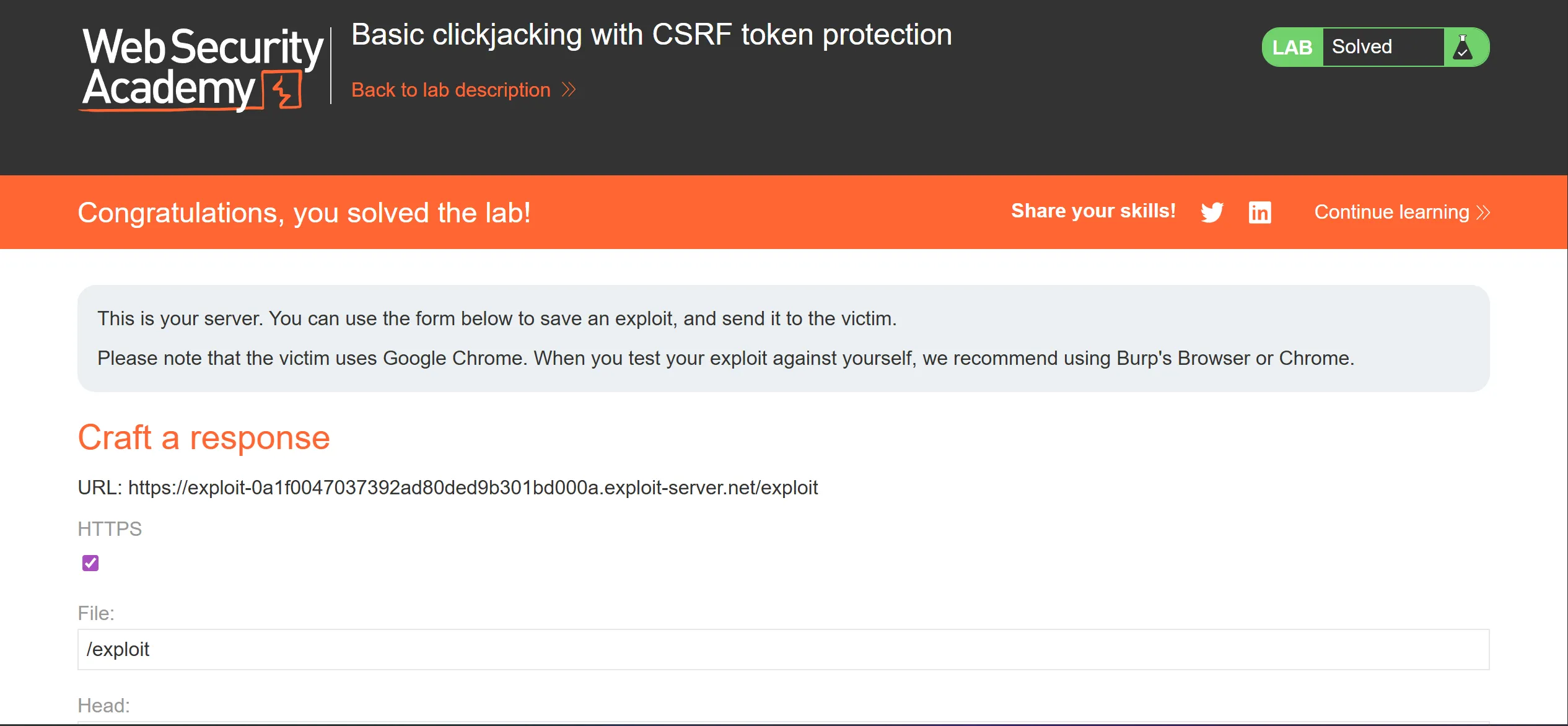Uncheck the HTTPS checkbox
The width and height of the screenshot is (1568, 726).
pos(90,562)
